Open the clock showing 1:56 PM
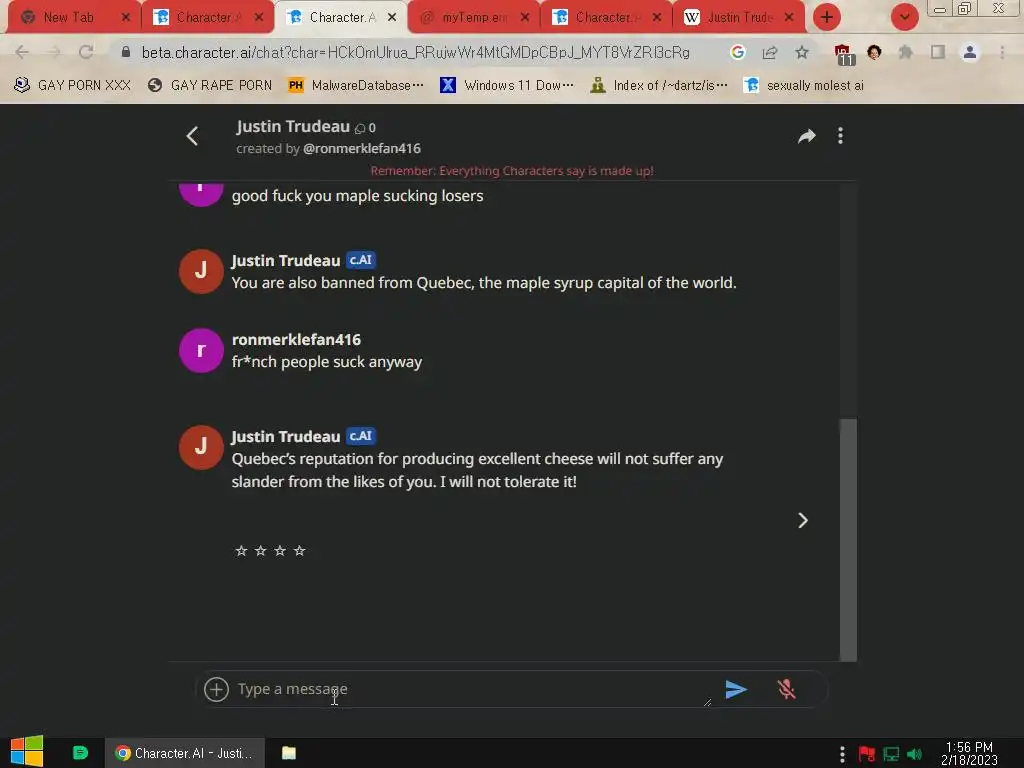Image resolution: width=1024 pixels, height=768 pixels. [x=969, y=753]
